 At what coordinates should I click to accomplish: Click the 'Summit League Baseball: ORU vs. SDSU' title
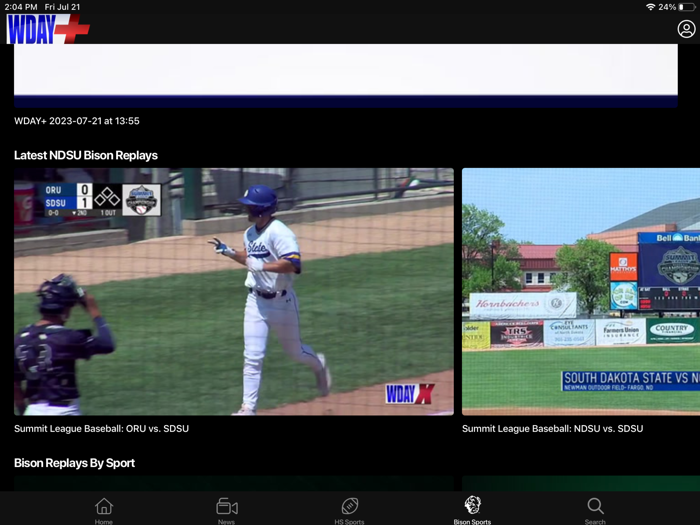pyautogui.click(x=101, y=429)
